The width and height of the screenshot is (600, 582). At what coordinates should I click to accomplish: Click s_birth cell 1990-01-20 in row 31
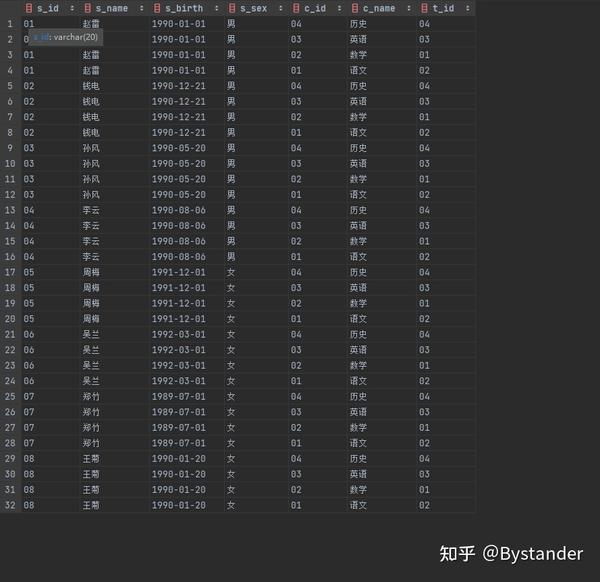[x=179, y=490]
